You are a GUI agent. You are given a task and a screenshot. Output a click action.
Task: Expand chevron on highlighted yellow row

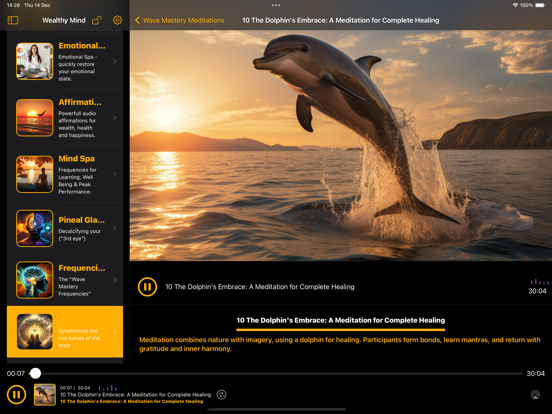[115, 332]
